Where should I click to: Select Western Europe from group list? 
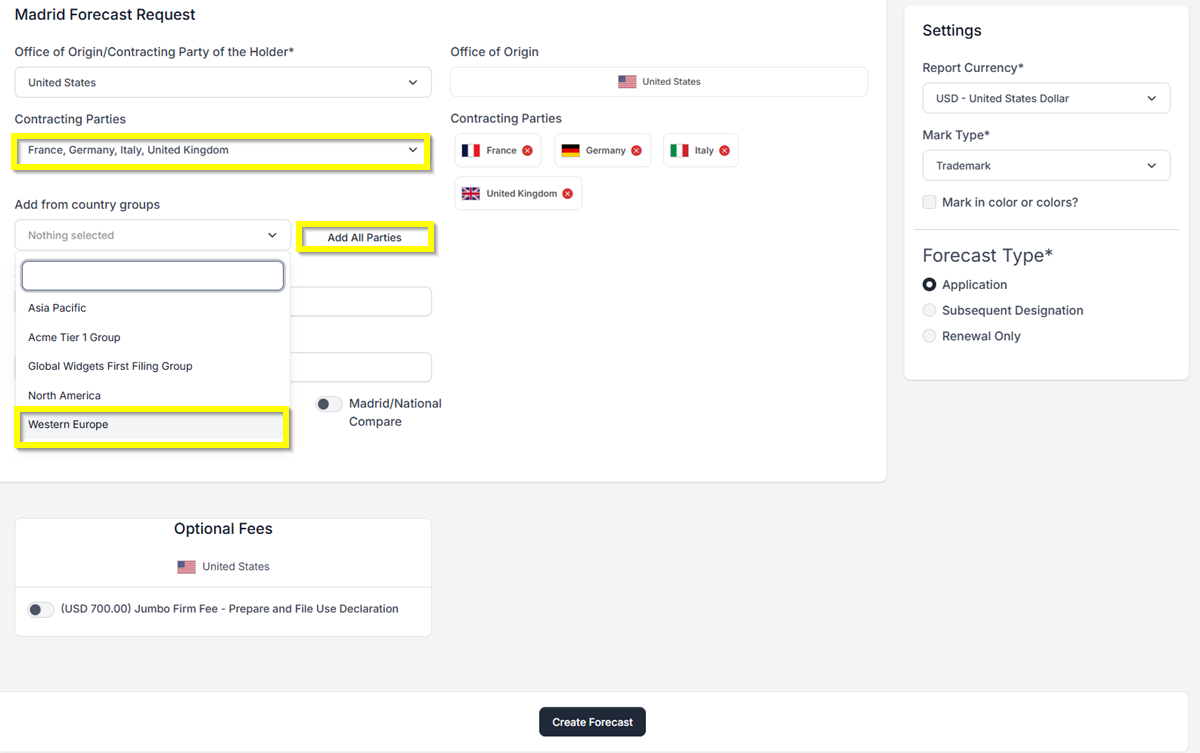(152, 426)
